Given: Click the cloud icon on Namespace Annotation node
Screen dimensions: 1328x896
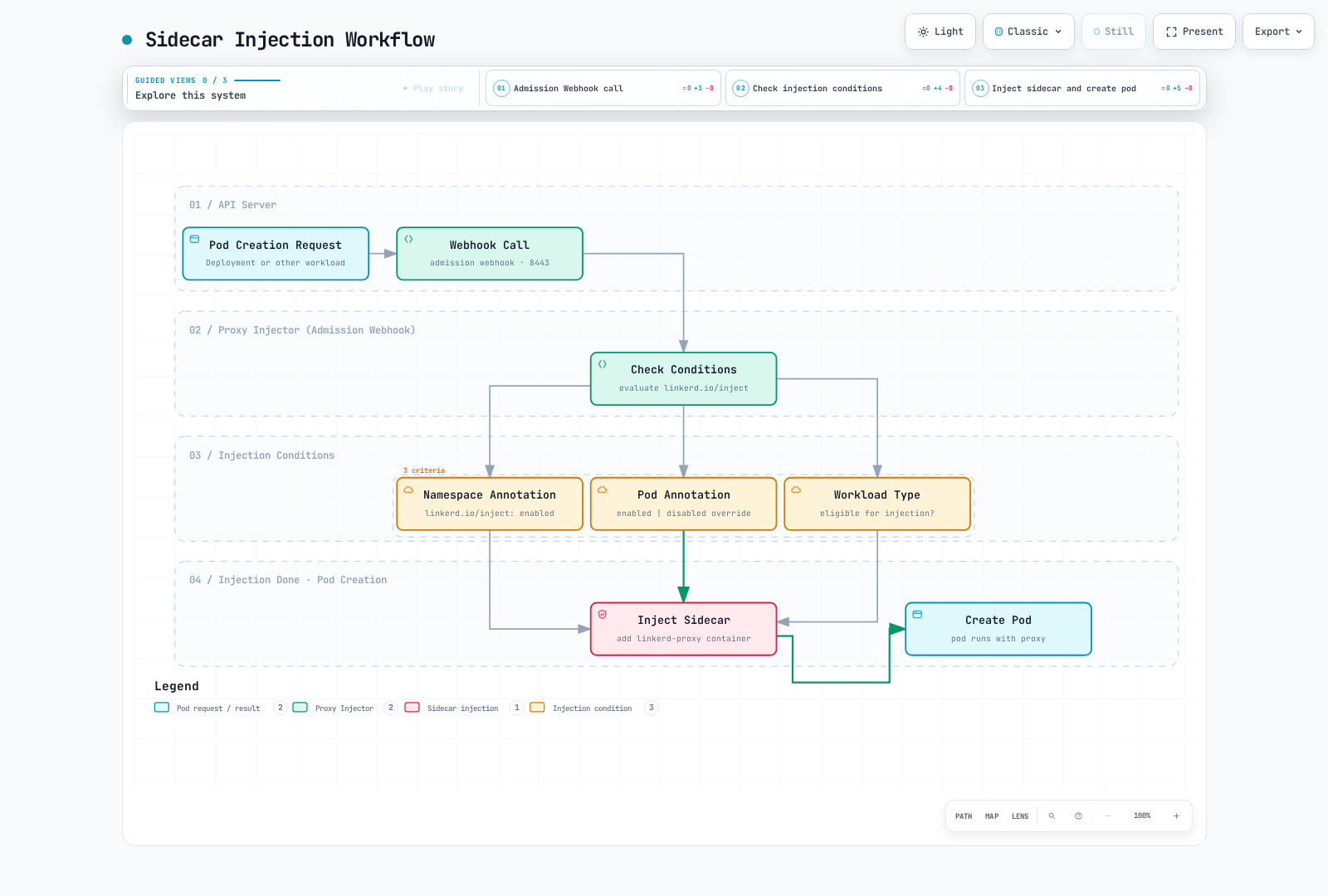Looking at the screenshot, I should pos(408,489).
